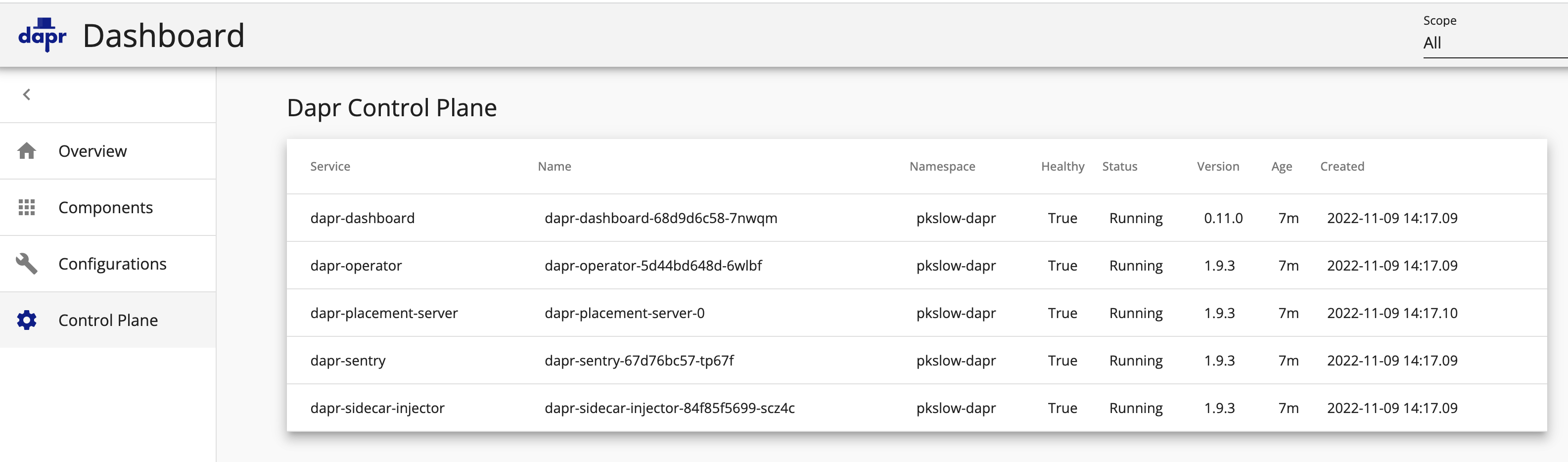Image resolution: width=1568 pixels, height=462 pixels.
Task: Click the Namespace column header
Action: 942,166
